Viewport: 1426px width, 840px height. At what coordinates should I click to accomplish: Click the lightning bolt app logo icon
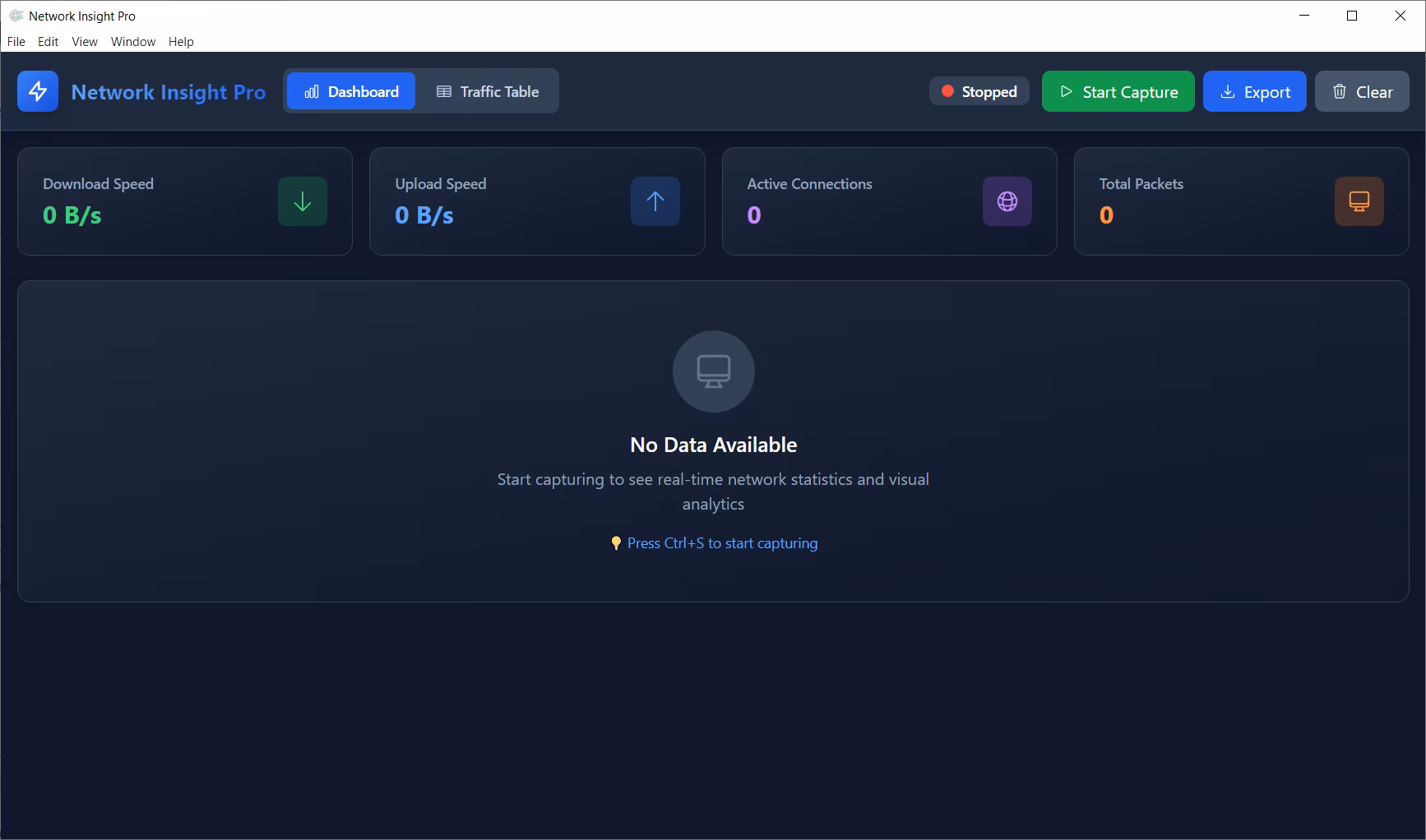[x=37, y=91]
